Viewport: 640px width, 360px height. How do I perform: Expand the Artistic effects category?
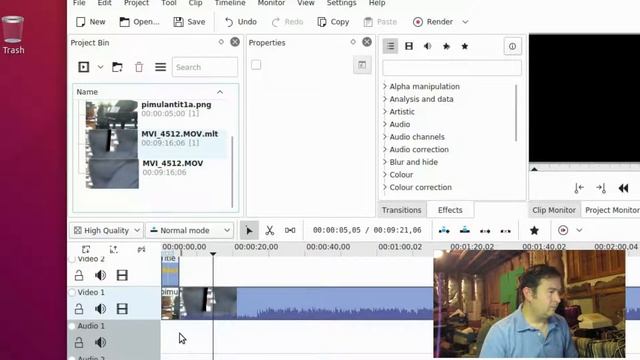[385, 111]
